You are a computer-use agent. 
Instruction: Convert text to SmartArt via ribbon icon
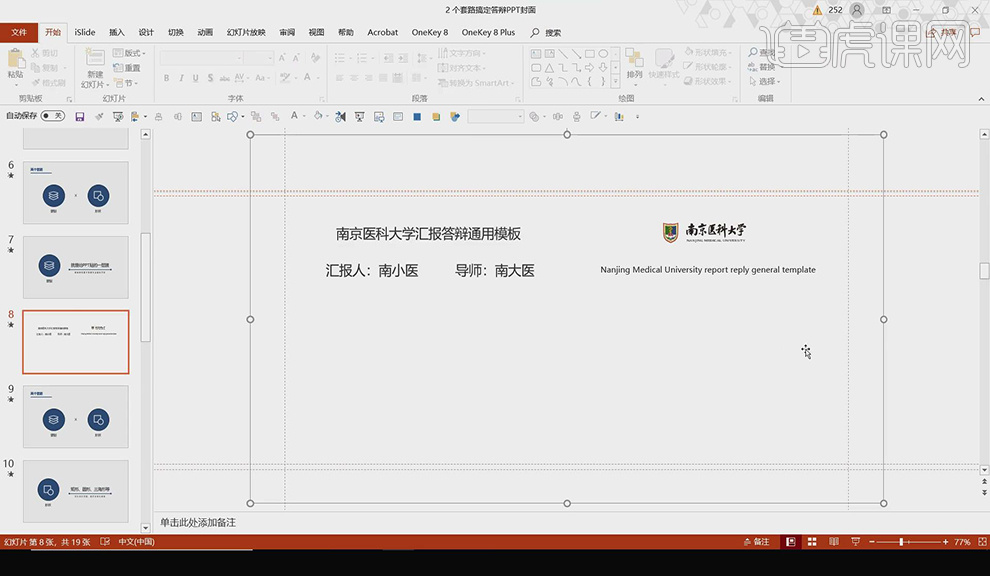(x=445, y=83)
